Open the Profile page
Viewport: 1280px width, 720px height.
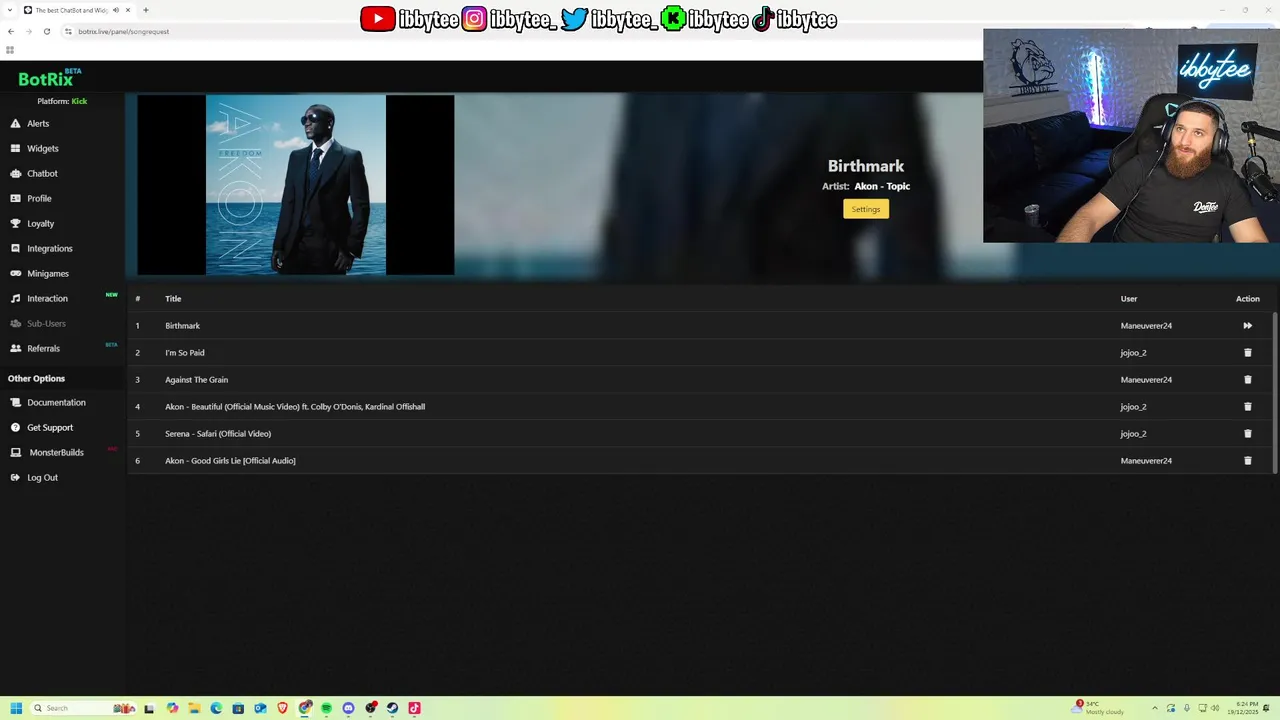coord(39,199)
